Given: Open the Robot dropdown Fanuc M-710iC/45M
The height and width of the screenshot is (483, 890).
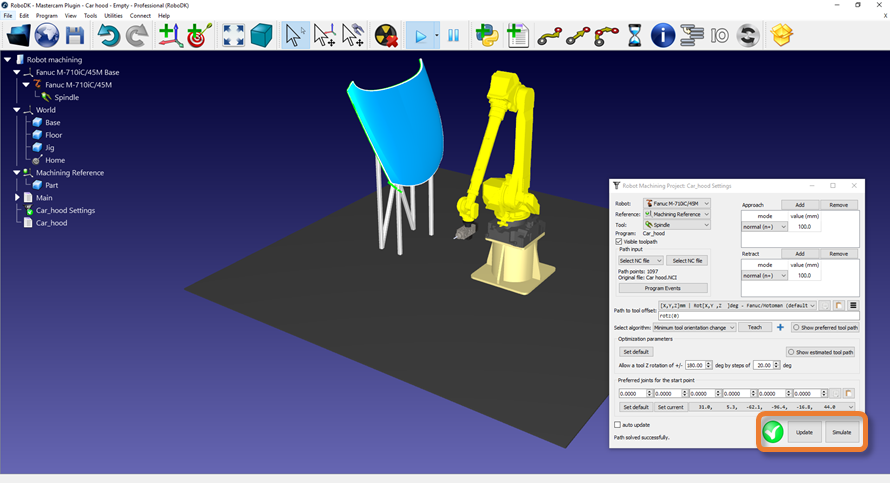Looking at the screenshot, I should click(x=676, y=203).
